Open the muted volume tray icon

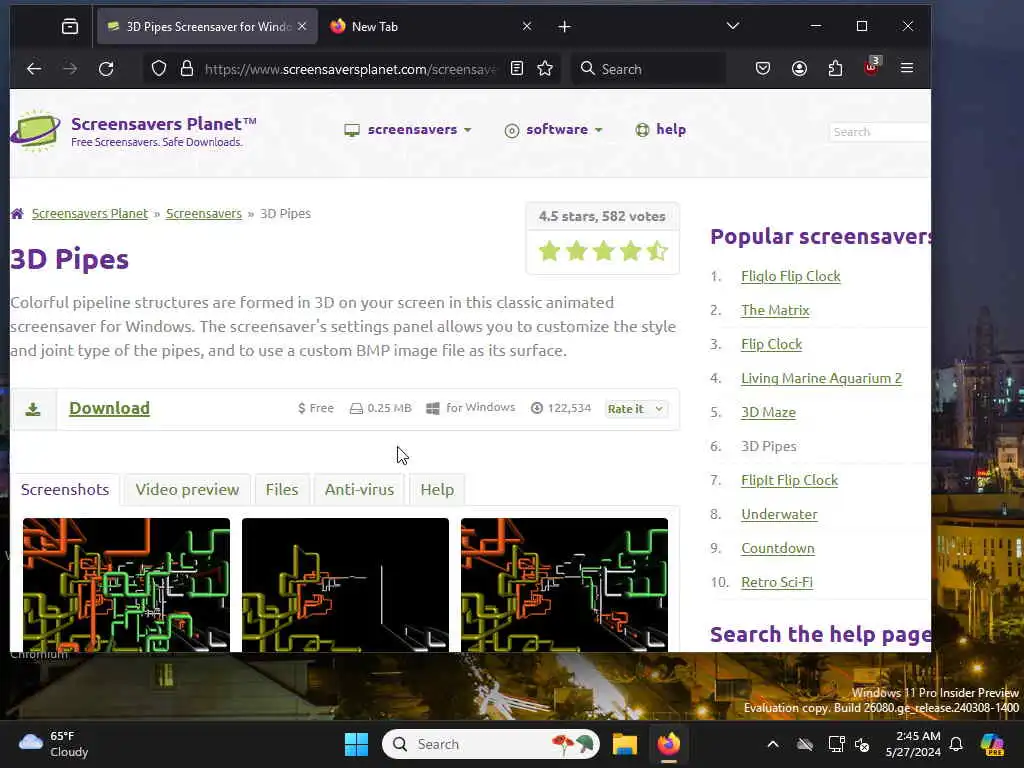click(863, 744)
